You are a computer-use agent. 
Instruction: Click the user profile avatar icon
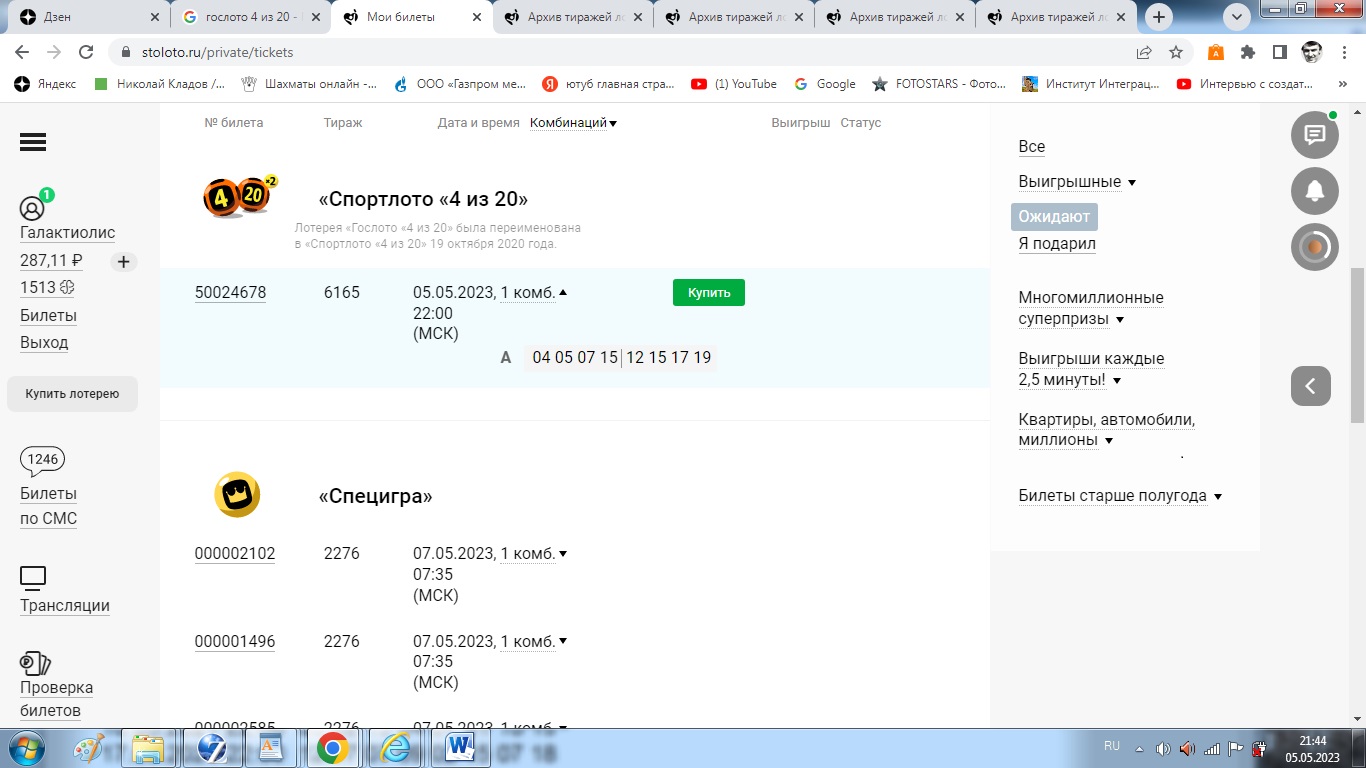click(32, 208)
